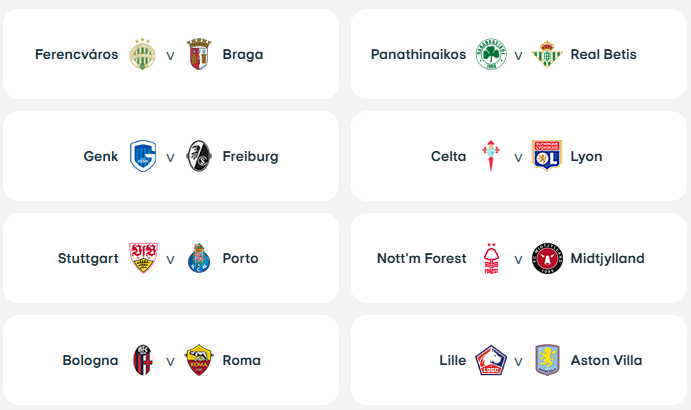Select the Genk team logo
The image size is (691, 410).
(x=142, y=156)
